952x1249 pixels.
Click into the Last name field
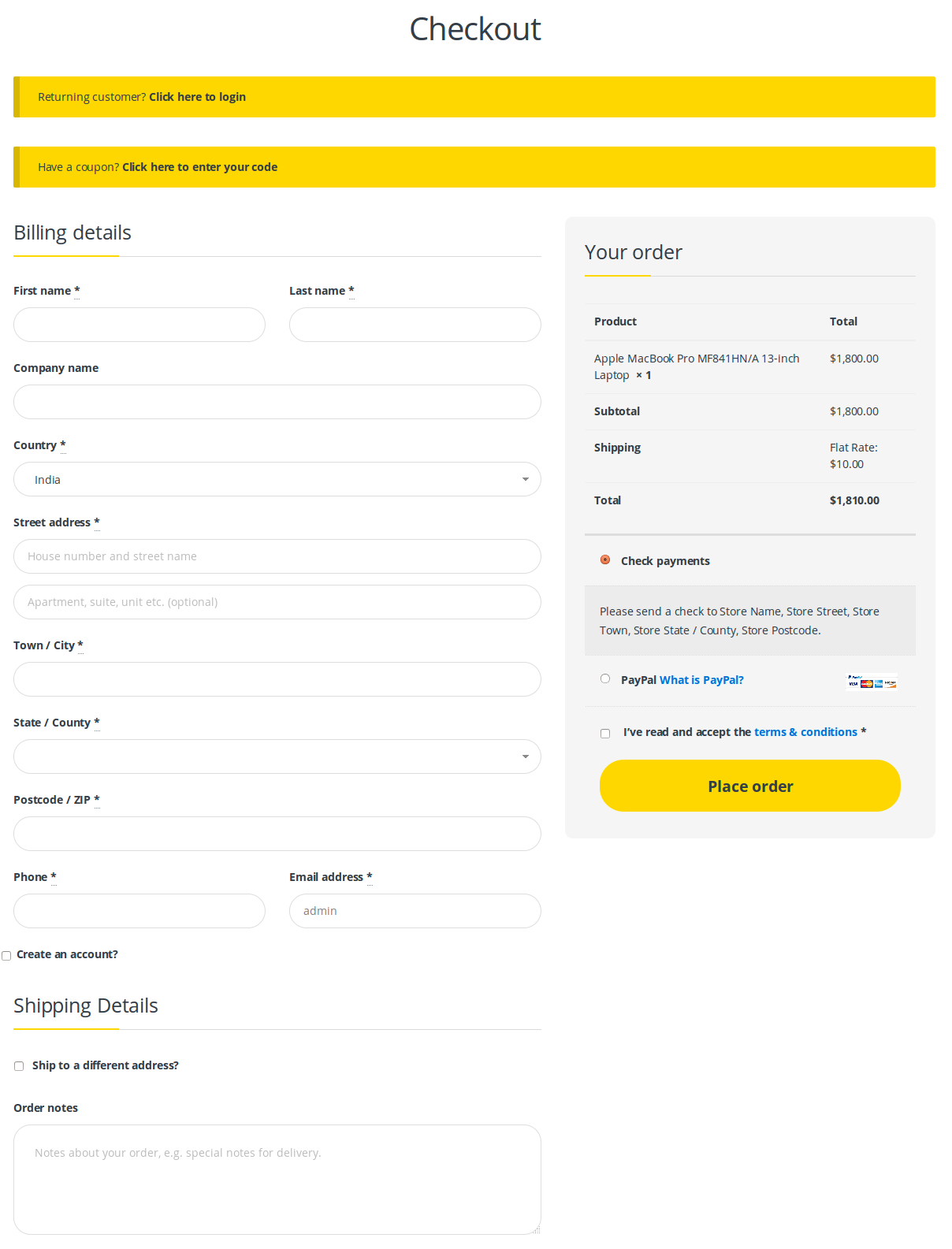pos(415,325)
